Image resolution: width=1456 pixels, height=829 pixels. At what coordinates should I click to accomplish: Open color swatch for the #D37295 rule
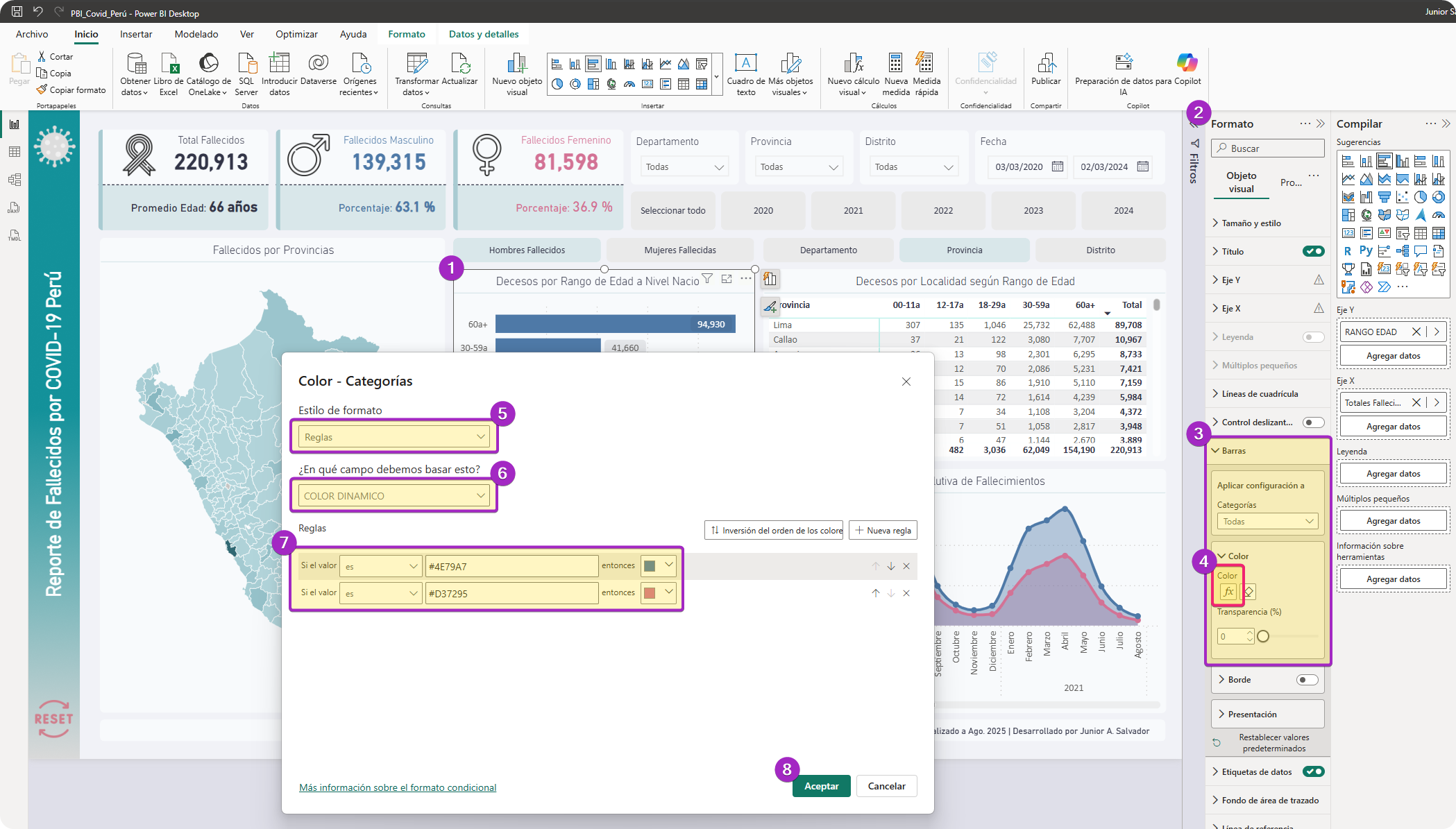click(658, 592)
